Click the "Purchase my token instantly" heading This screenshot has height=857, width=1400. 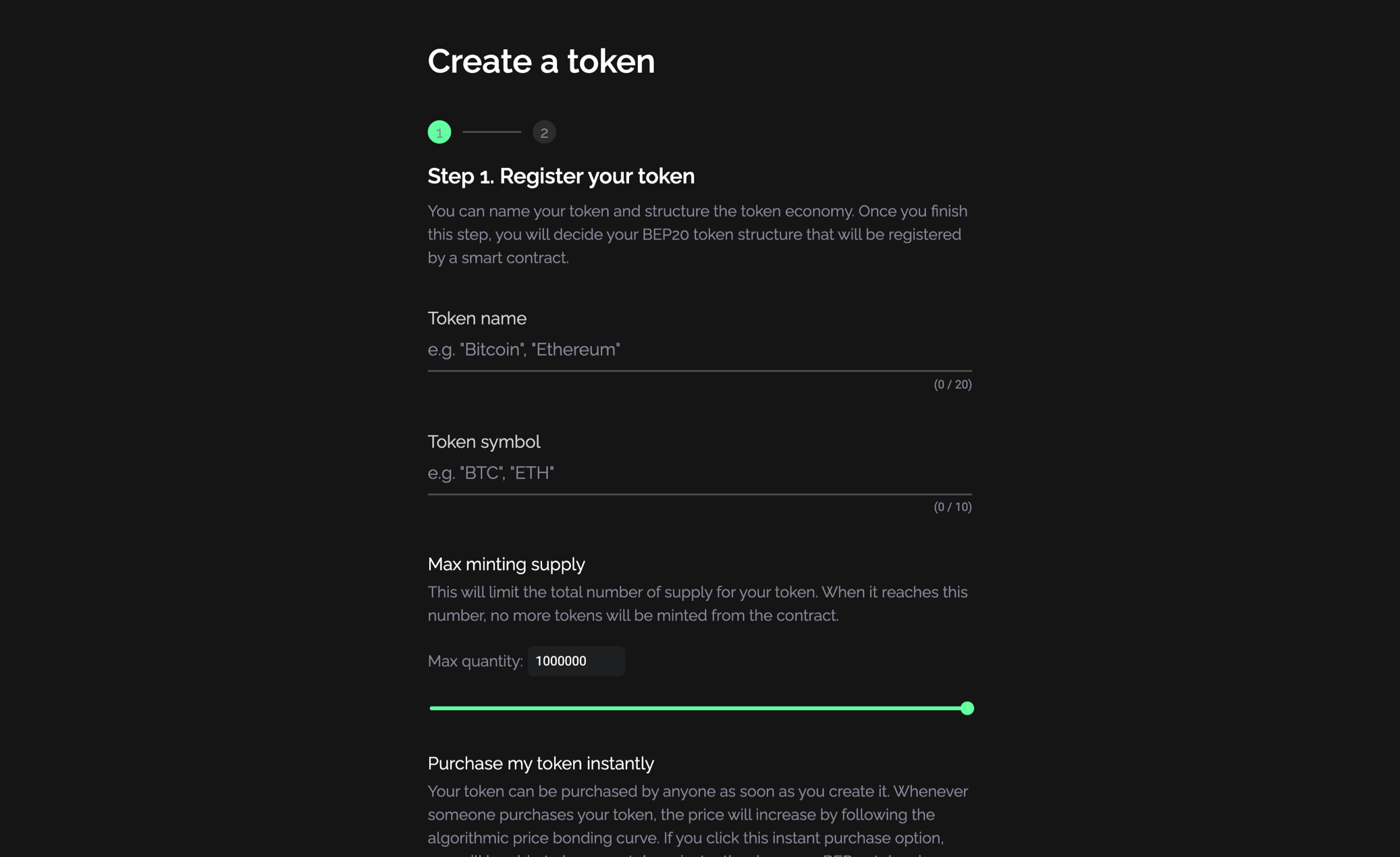541,763
